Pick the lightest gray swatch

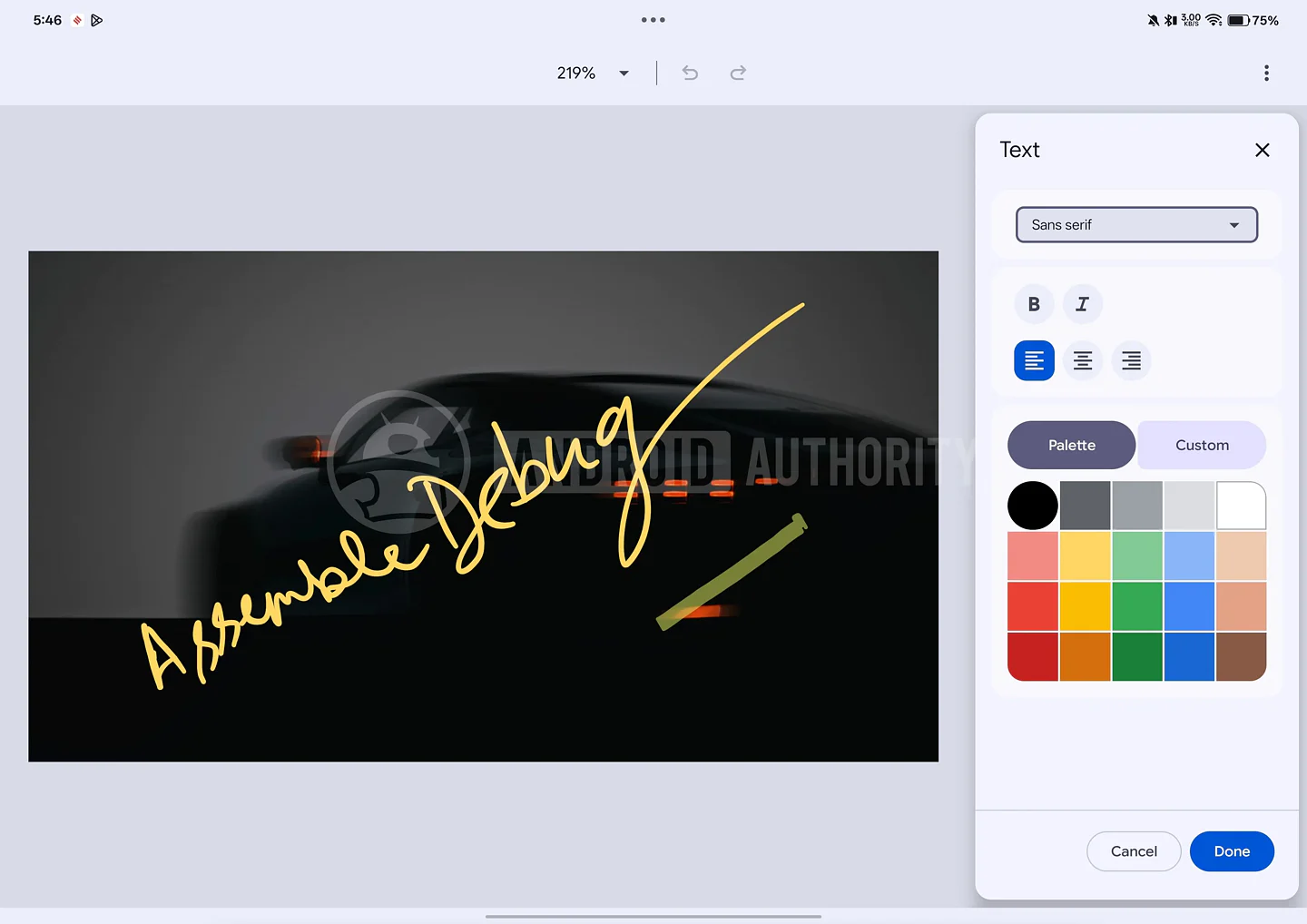1189,506
